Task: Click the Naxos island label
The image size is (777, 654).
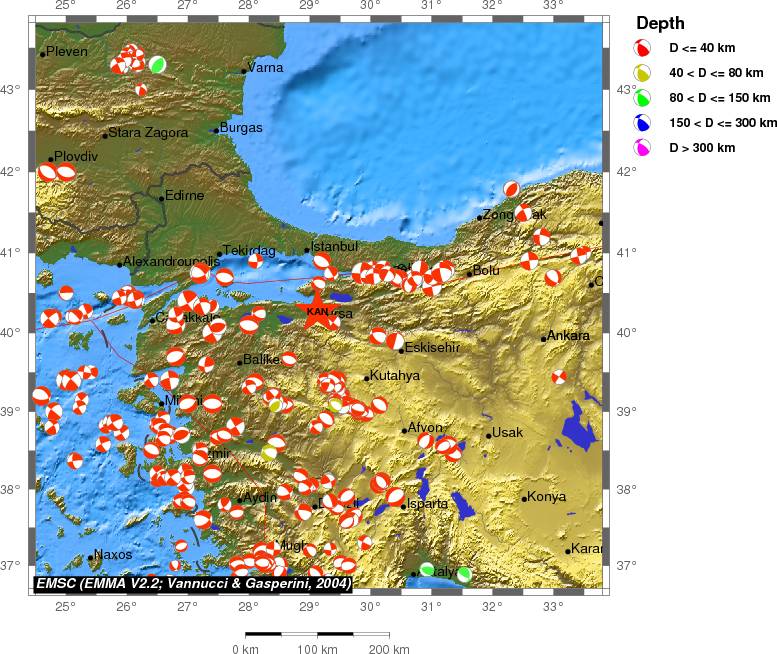Action: click(113, 555)
